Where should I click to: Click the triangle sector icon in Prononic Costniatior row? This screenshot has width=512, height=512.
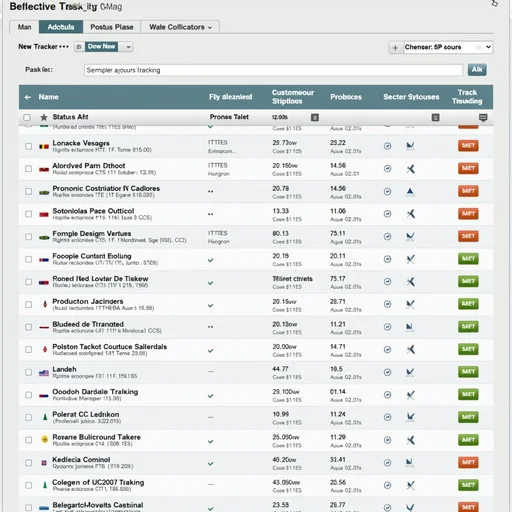click(x=410, y=191)
